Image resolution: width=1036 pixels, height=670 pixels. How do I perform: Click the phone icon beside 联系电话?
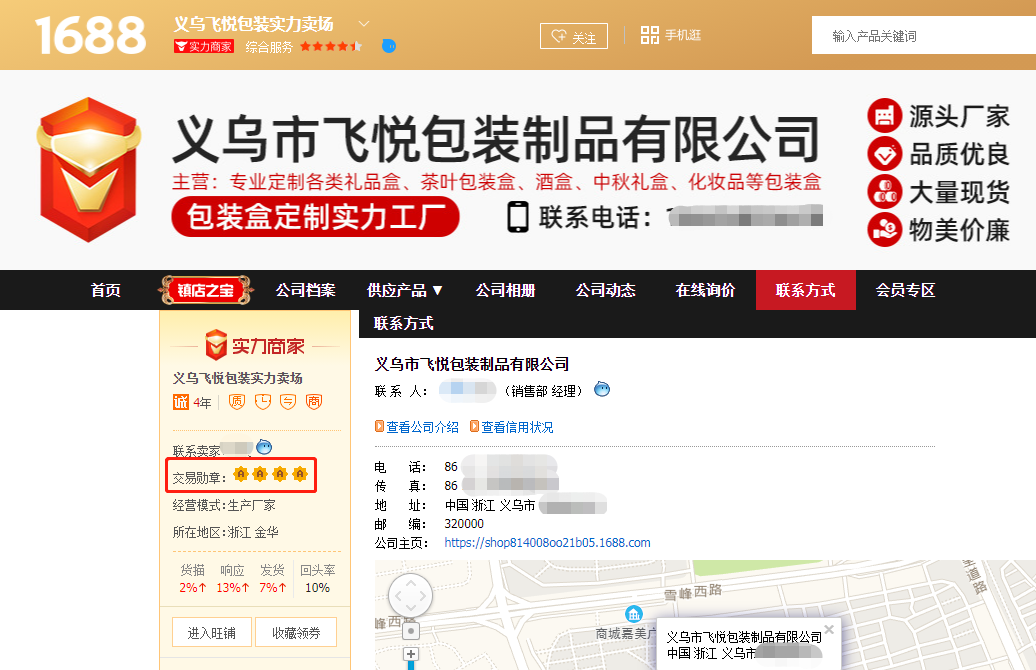518,217
